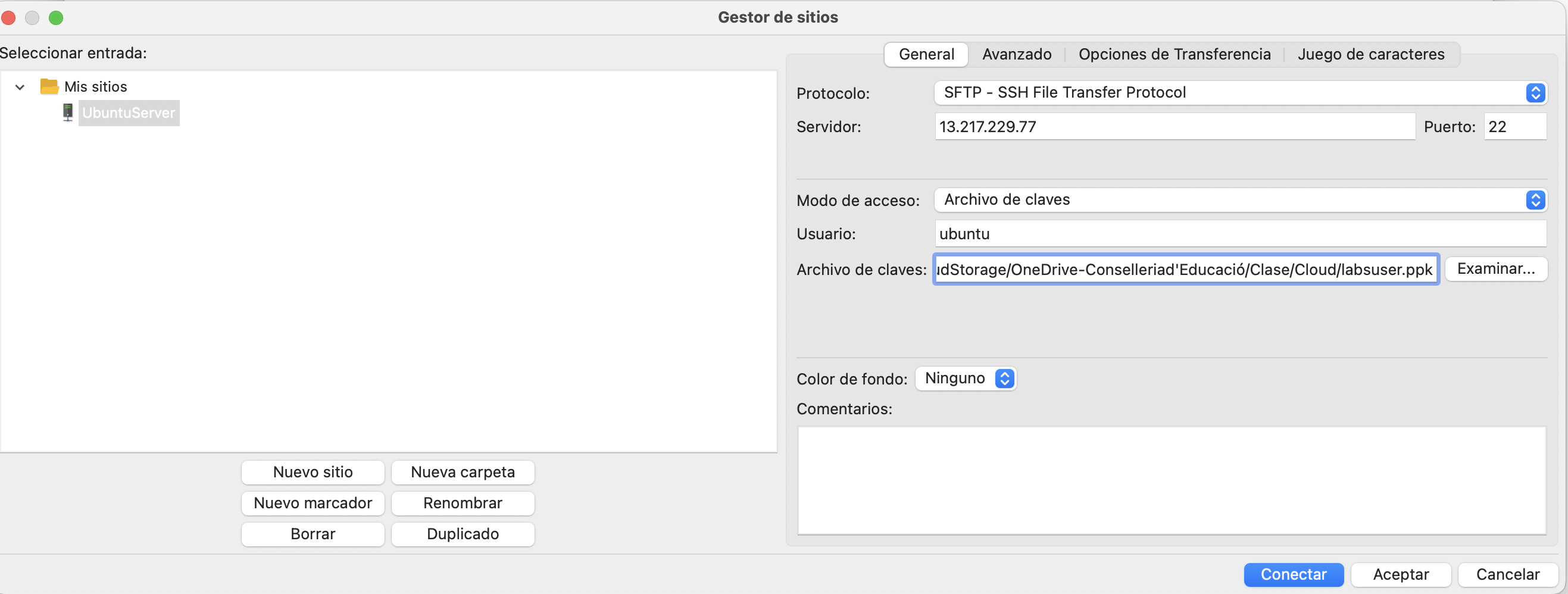Image resolution: width=1568 pixels, height=594 pixels.
Task: Open the Juego de caracteres tab
Action: pos(1370,54)
